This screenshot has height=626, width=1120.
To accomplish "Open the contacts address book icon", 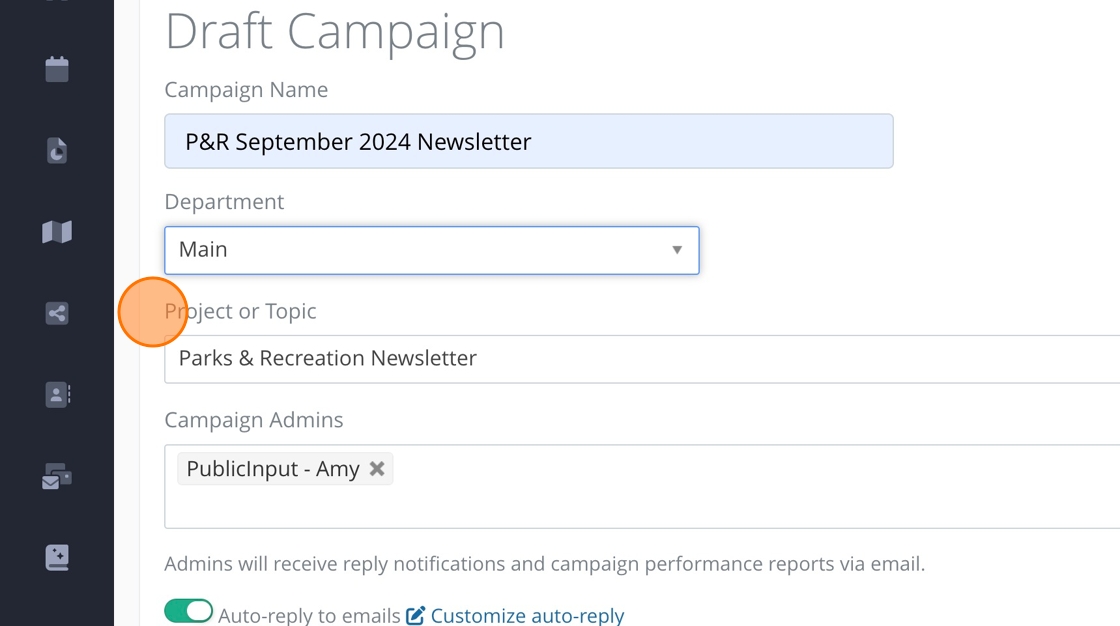I will (57, 394).
